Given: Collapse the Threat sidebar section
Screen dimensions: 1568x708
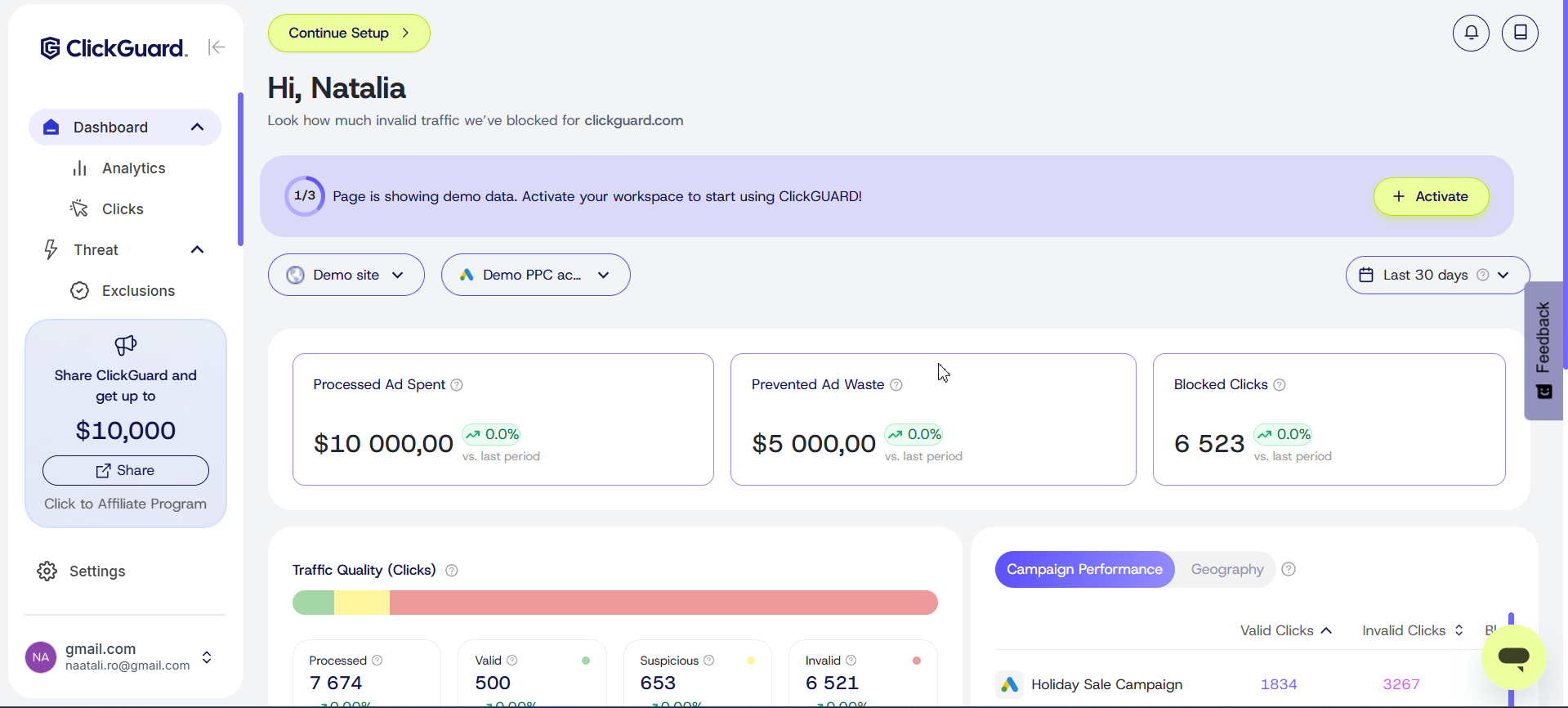Looking at the screenshot, I should point(197,250).
